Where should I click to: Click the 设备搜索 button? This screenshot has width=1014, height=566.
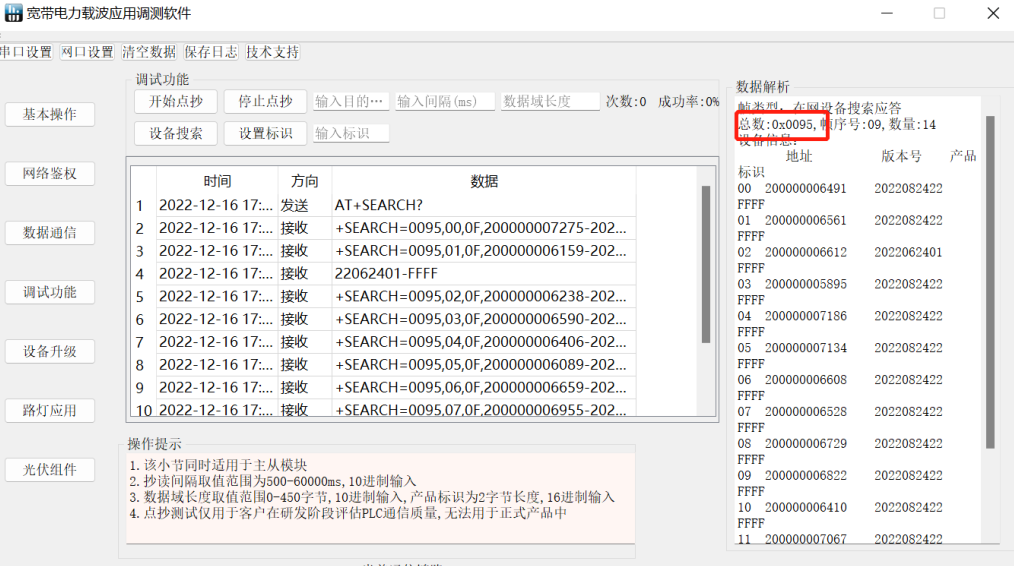tap(176, 133)
